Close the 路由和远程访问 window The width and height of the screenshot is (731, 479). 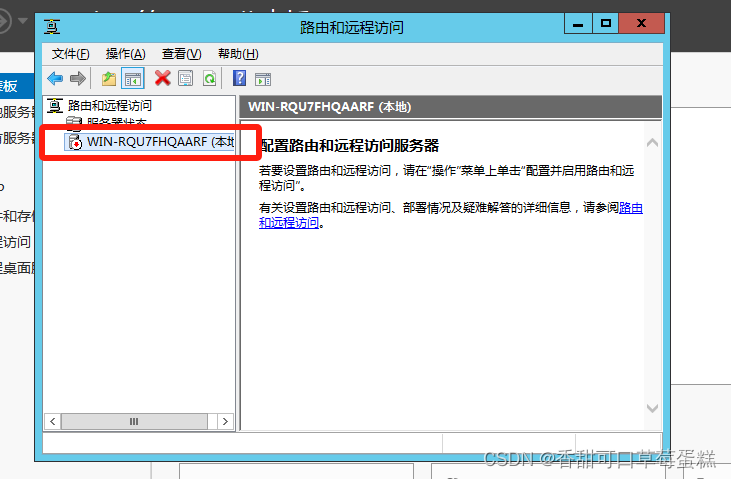(641, 24)
